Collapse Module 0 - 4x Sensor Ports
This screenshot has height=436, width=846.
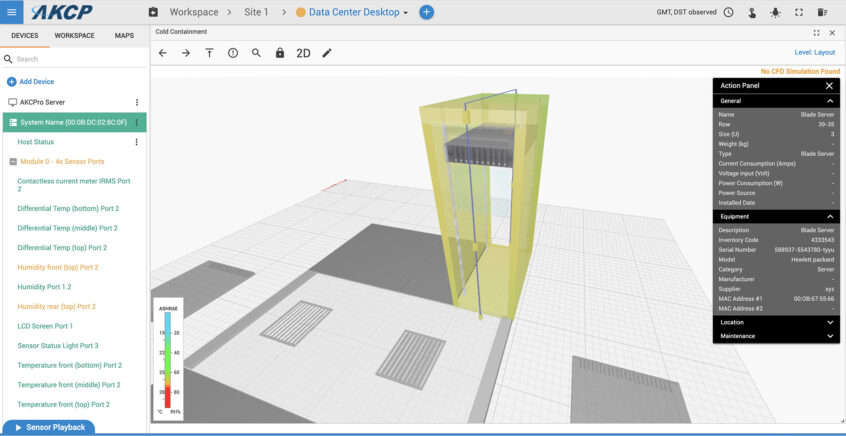tap(13, 161)
